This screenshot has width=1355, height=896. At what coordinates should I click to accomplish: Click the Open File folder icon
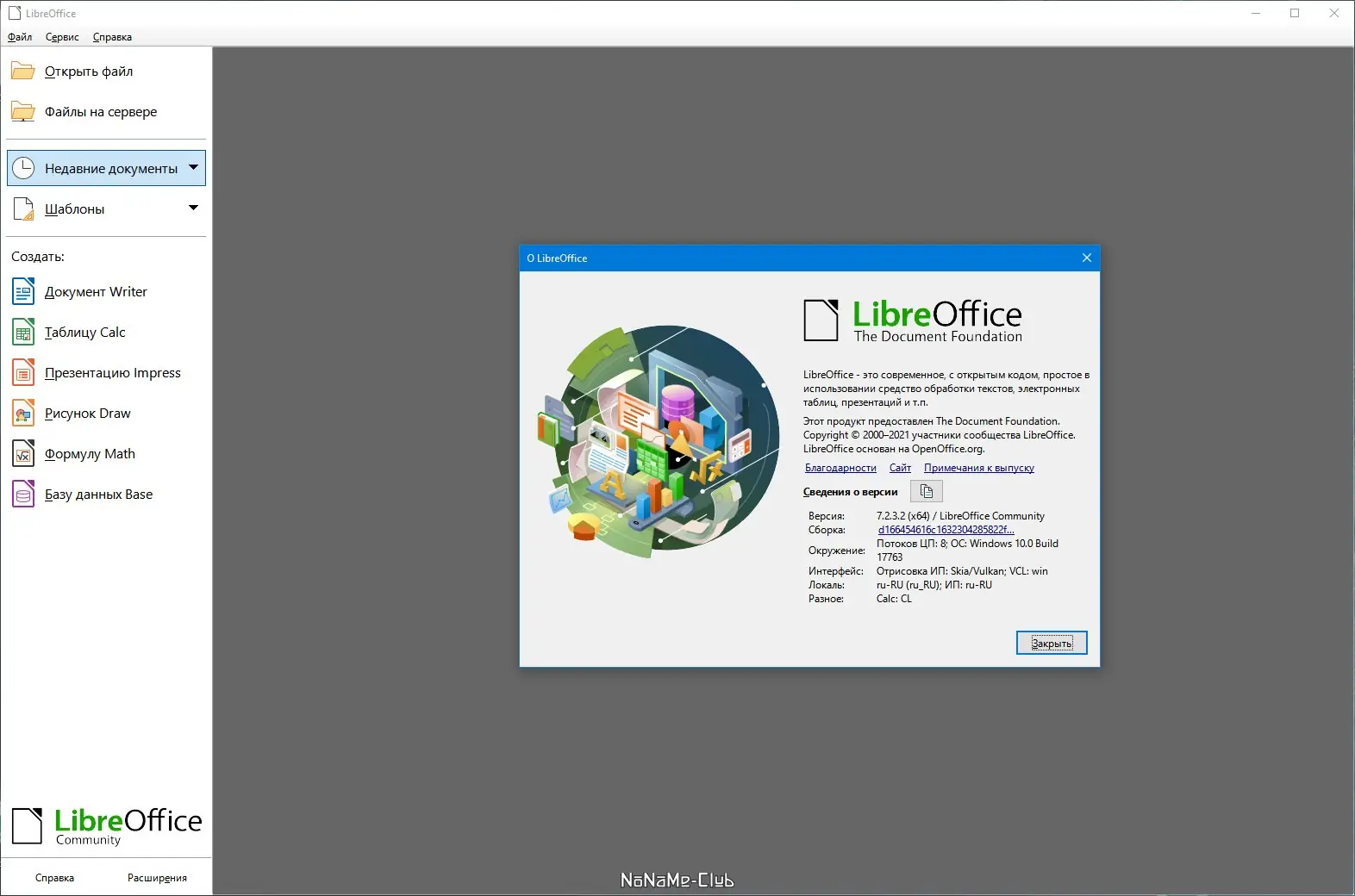[x=23, y=72]
